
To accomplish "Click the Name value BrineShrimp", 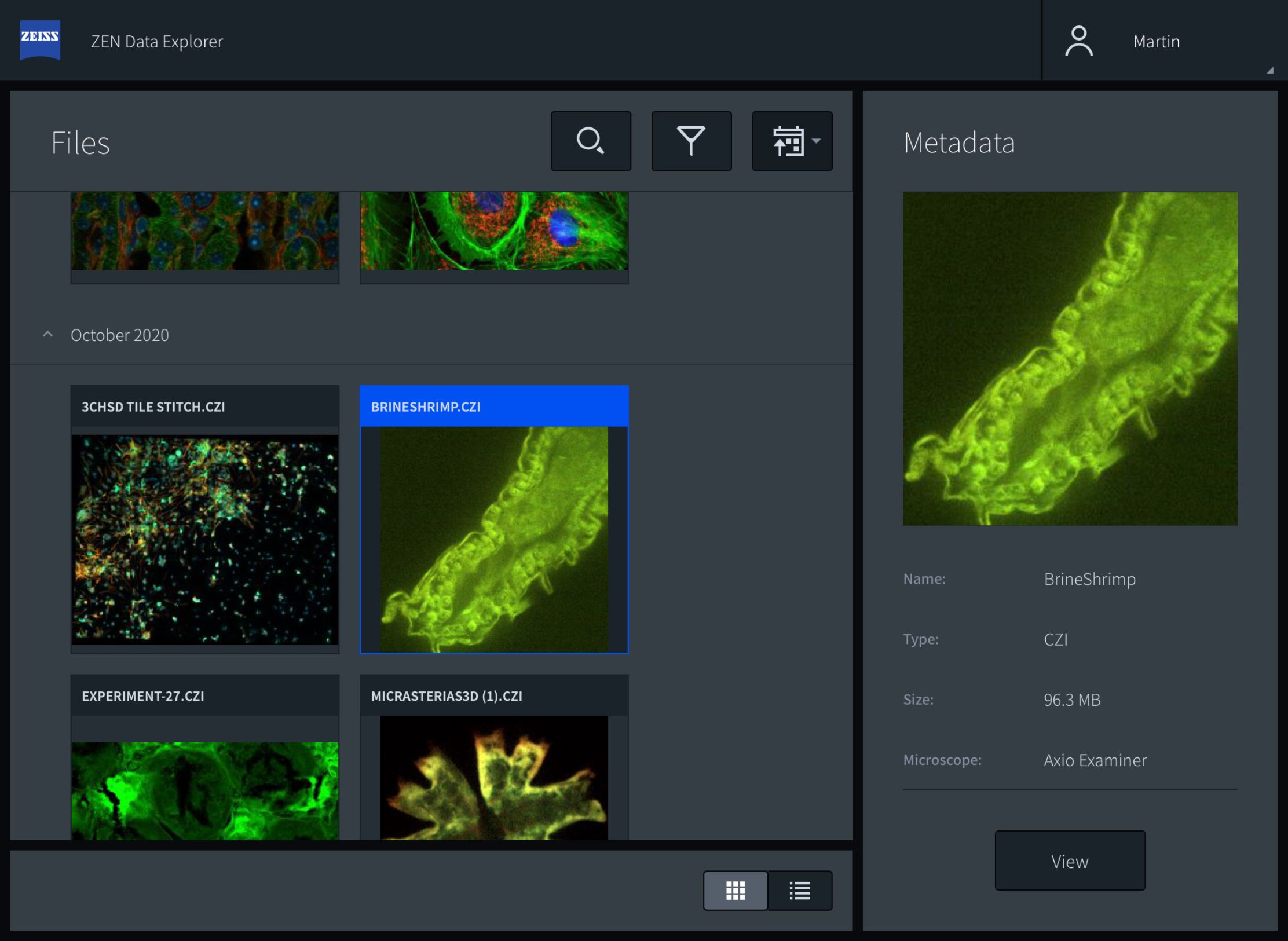I will click(x=1089, y=579).
